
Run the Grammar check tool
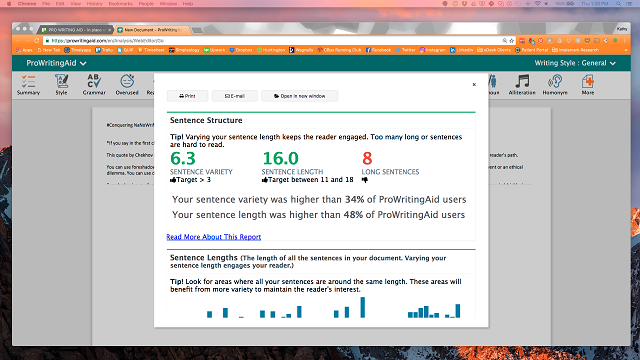click(x=94, y=85)
